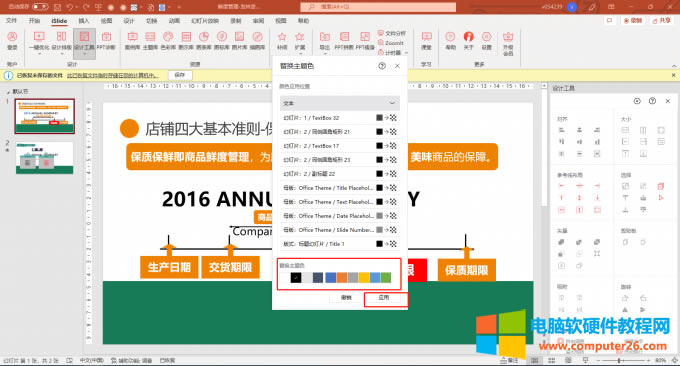Click the search box in title bar
Viewport: 680px width, 366px height.
[x=378, y=7]
